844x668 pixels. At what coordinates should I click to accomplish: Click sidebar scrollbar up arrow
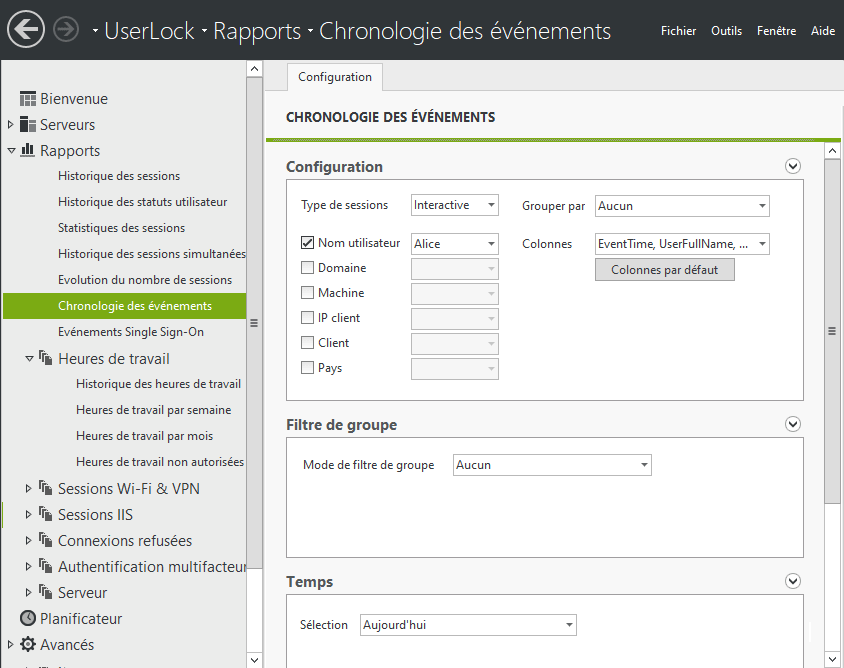coord(255,68)
